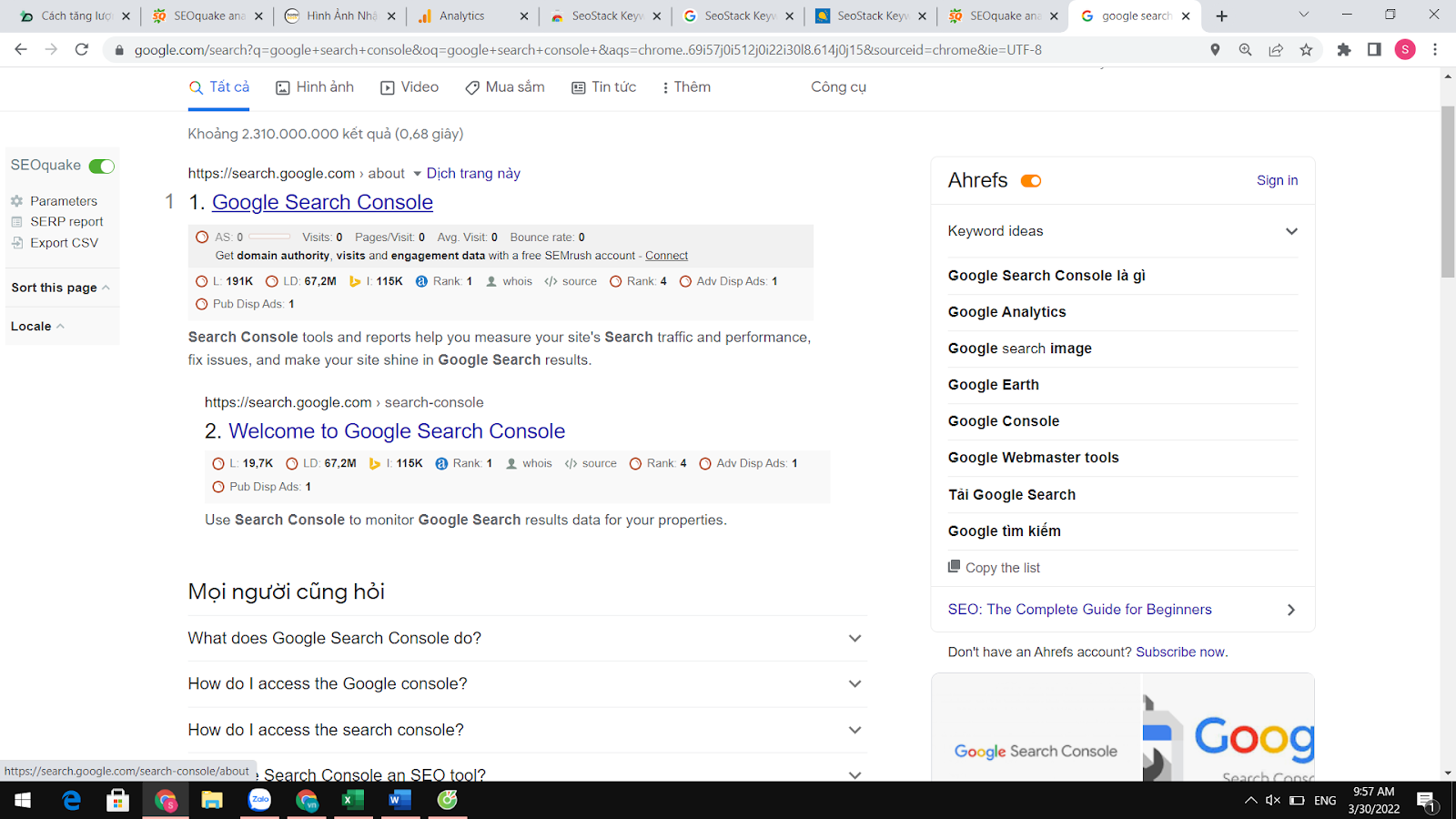Screen dimensions: 1456x819
Task: Open Welcome to Google Search Console link
Action: (x=397, y=431)
